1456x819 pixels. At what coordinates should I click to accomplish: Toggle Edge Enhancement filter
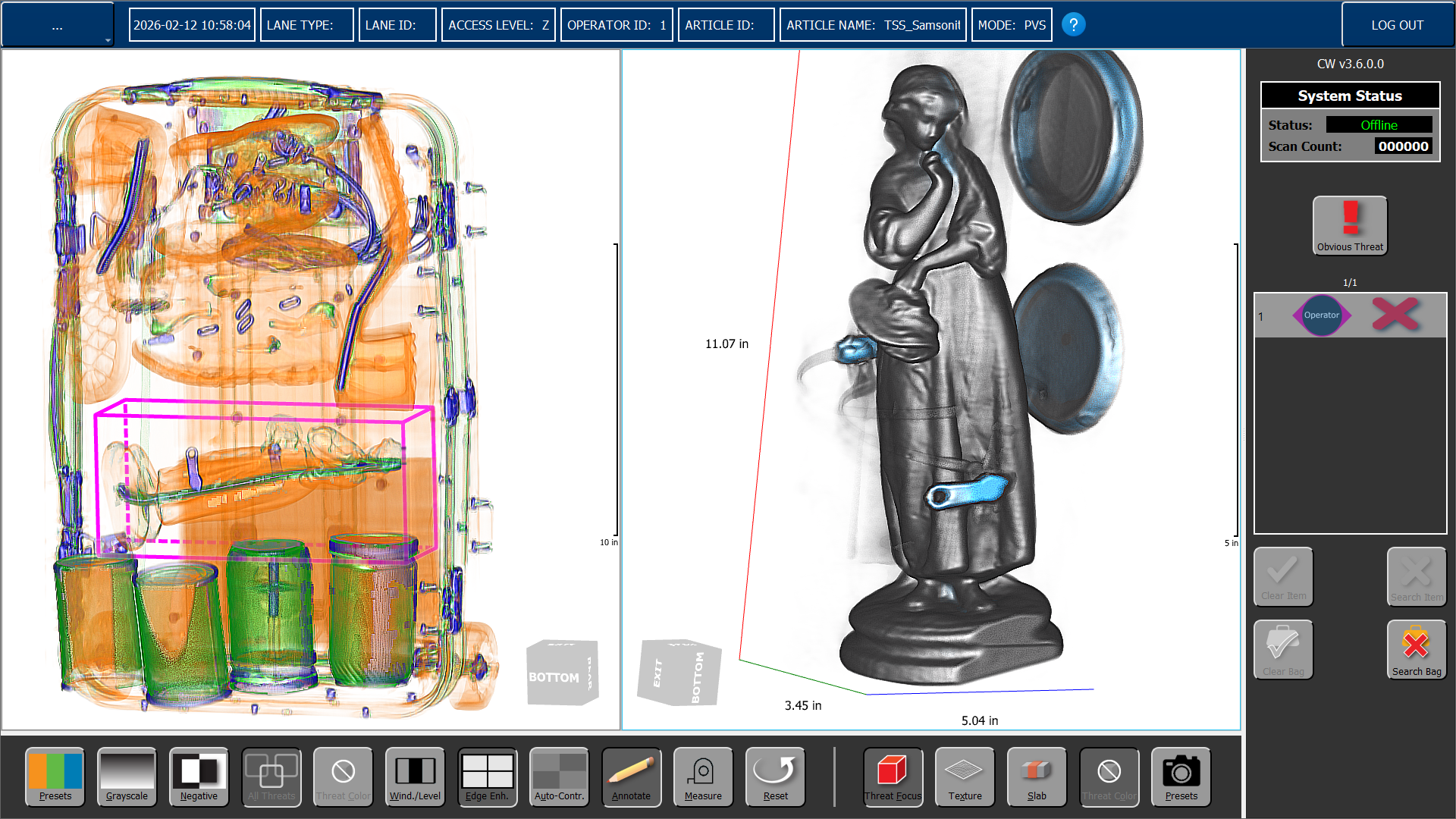coord(487,777)
